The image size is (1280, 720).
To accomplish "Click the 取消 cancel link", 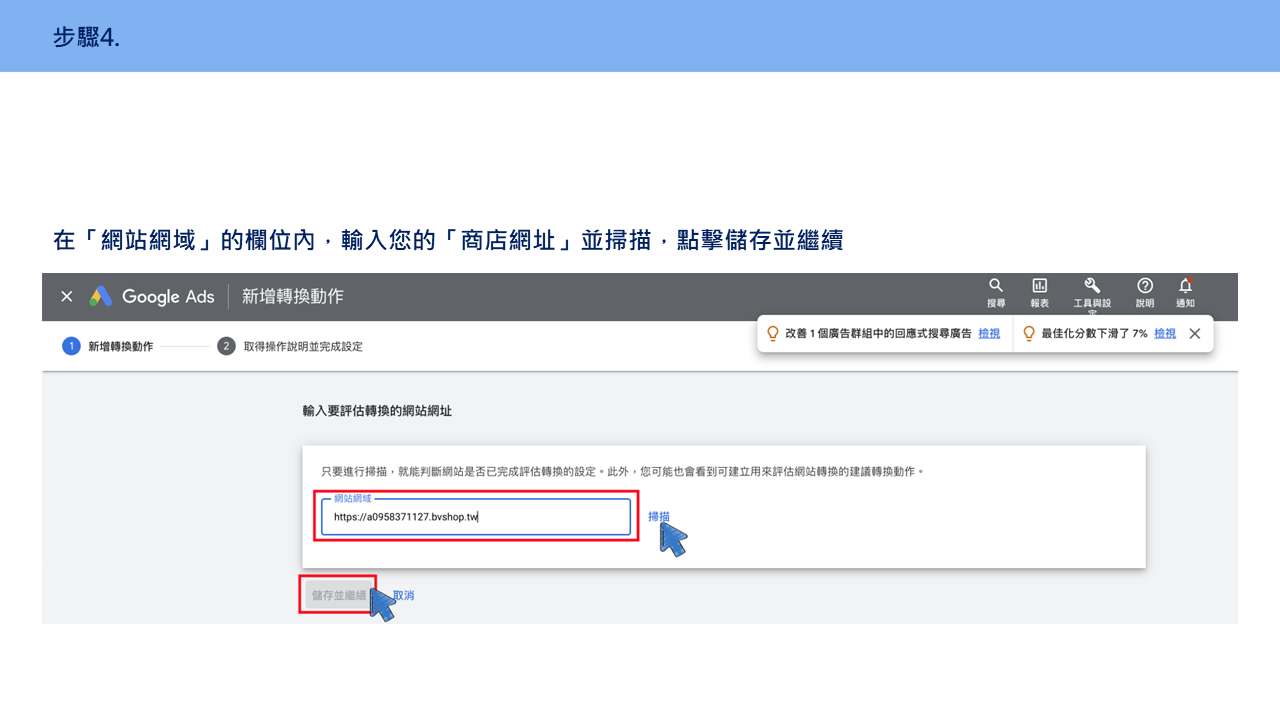I will [404, 595].
